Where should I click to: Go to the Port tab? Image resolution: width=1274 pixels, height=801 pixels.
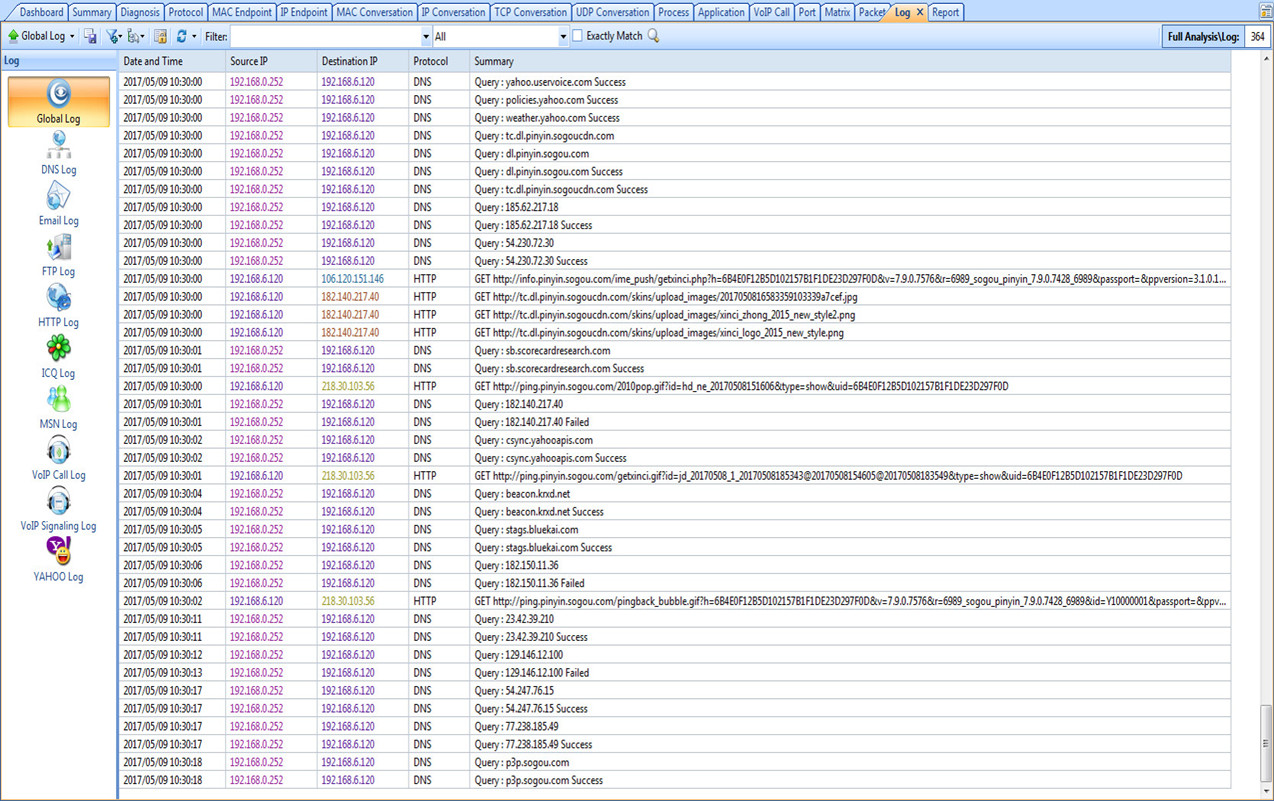[x=807, y=12]
